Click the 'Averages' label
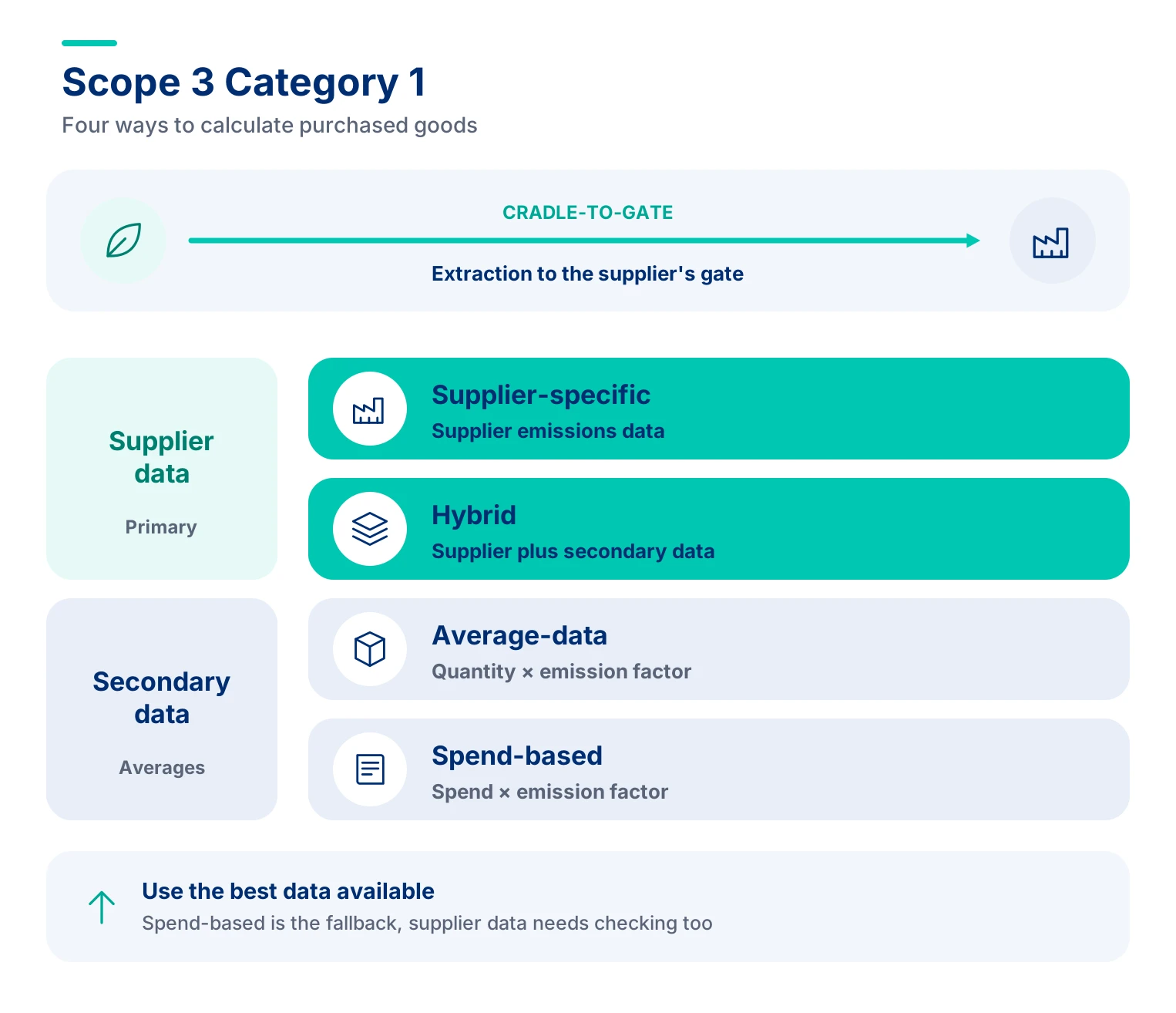Image resolution: width=1176 pixels, height=1013 pixels. tap(162, 768)
